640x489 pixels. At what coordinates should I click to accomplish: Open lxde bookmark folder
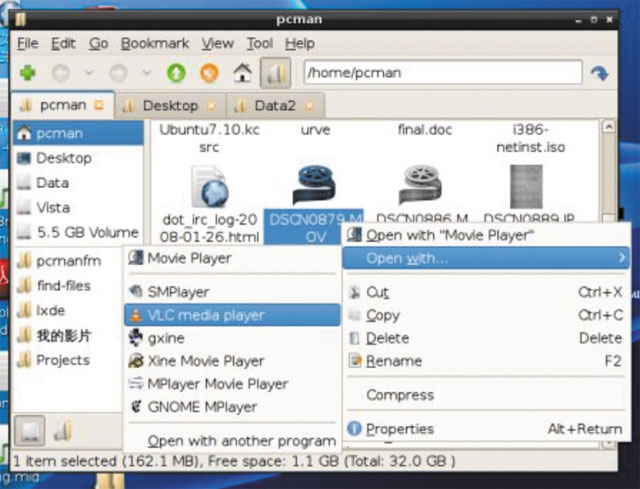(x=68, y=310)
